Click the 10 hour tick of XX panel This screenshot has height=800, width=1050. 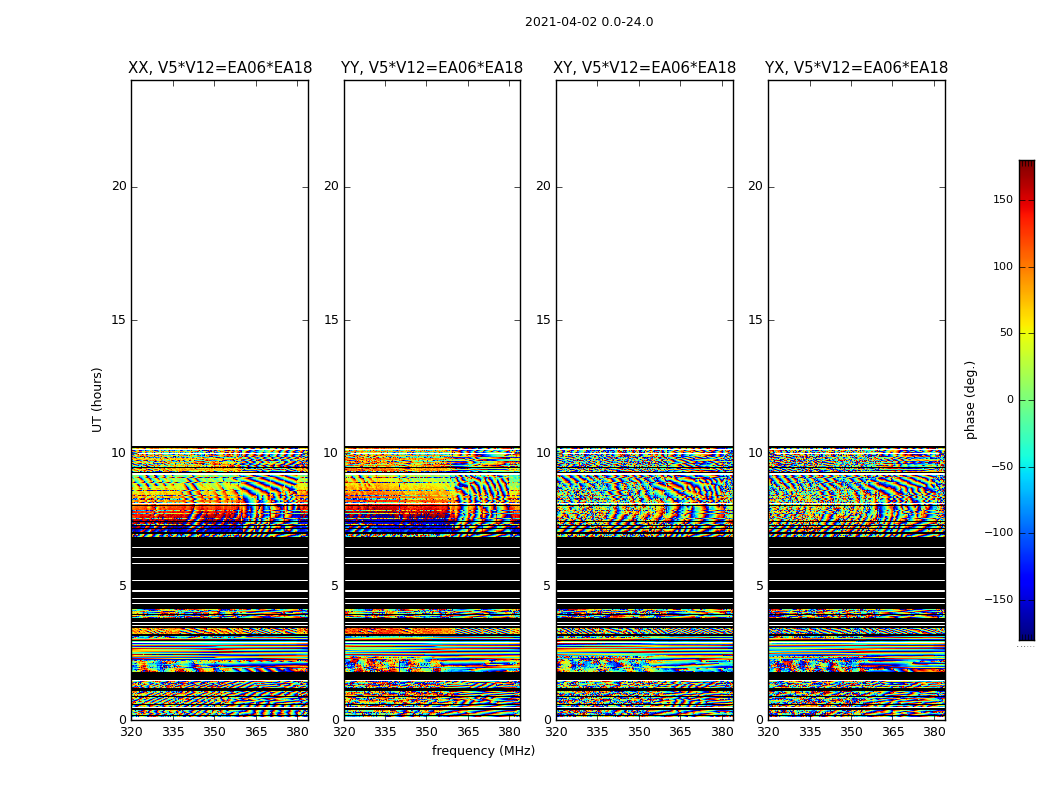(x=119, y=453)
